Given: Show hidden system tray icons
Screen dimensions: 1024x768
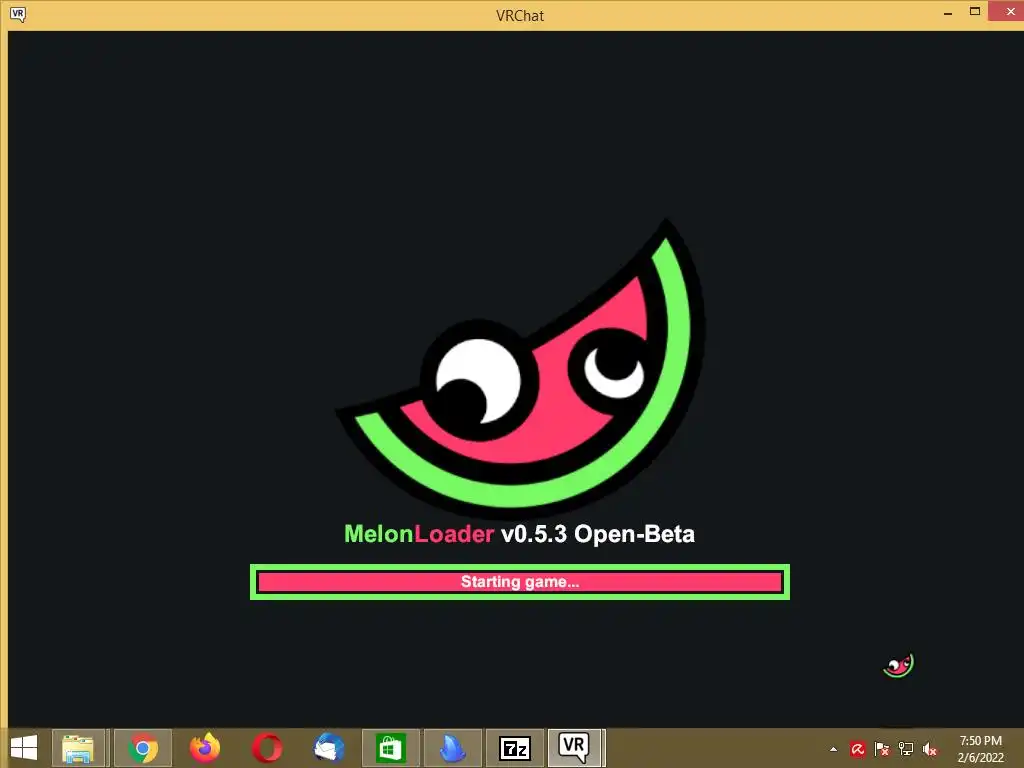Looking at the screenshot, I should click(833, 749).
